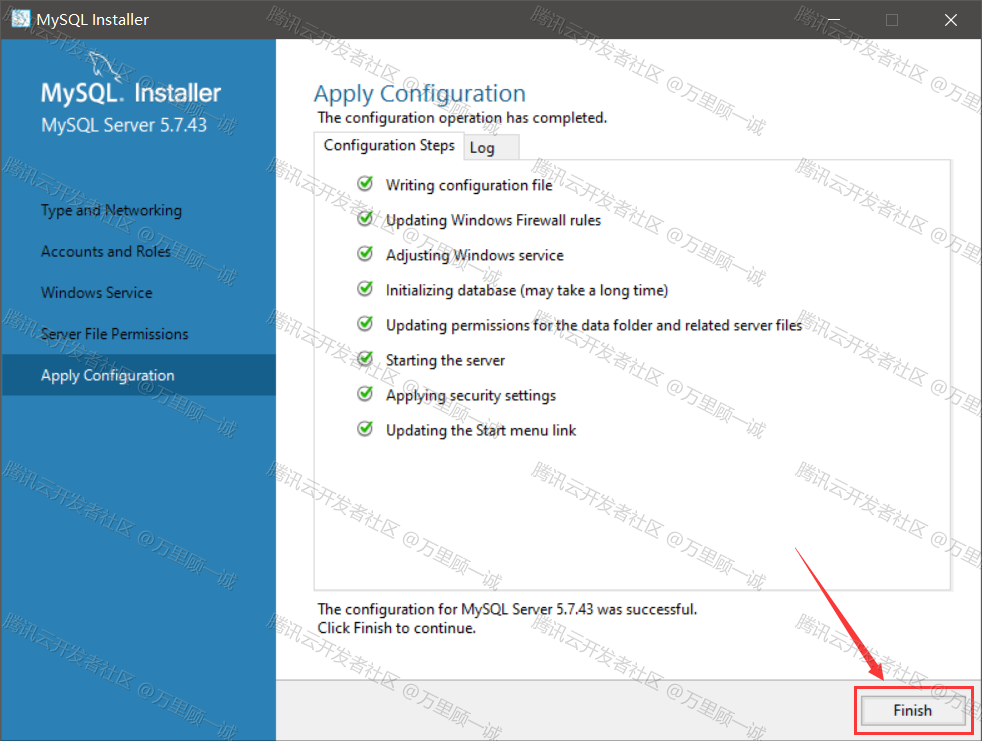Open Accounts and Roles step in sidebar
Viewport: 982px width, 741px height.
click(106, 251)
